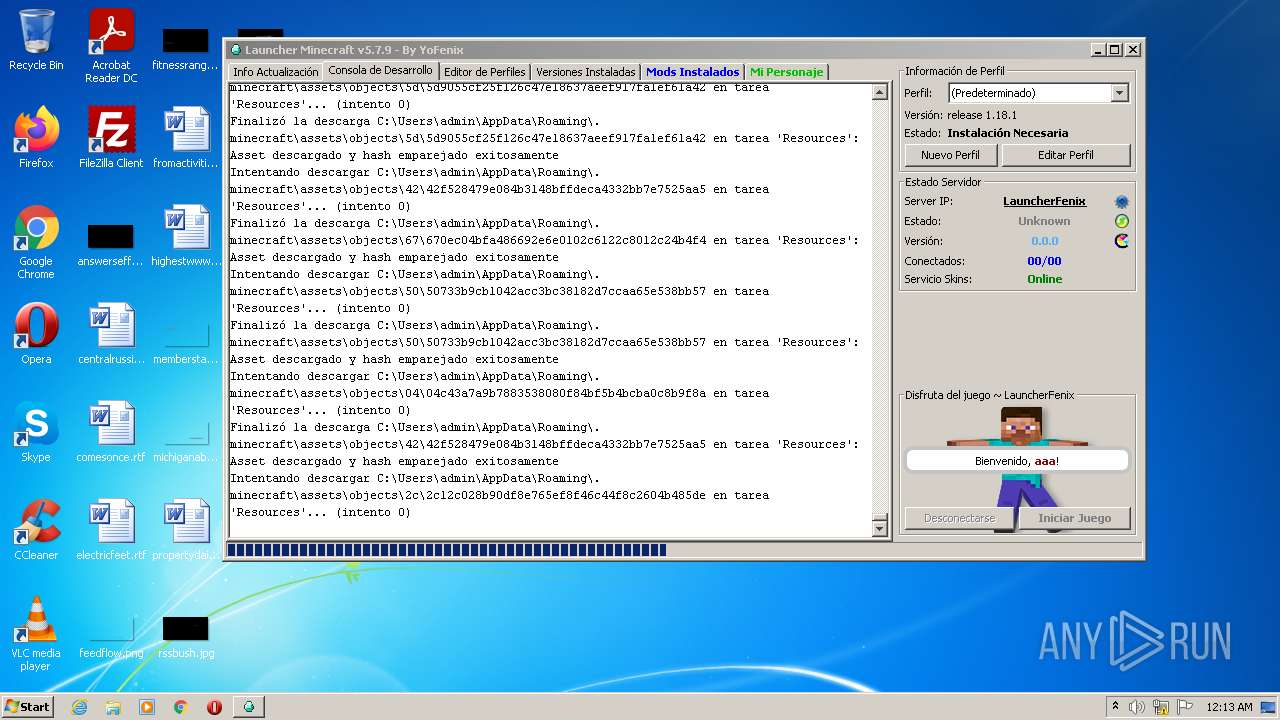Click the blue server IP status icon
The image size is (1280, 720).
[x=1122, y=202]
